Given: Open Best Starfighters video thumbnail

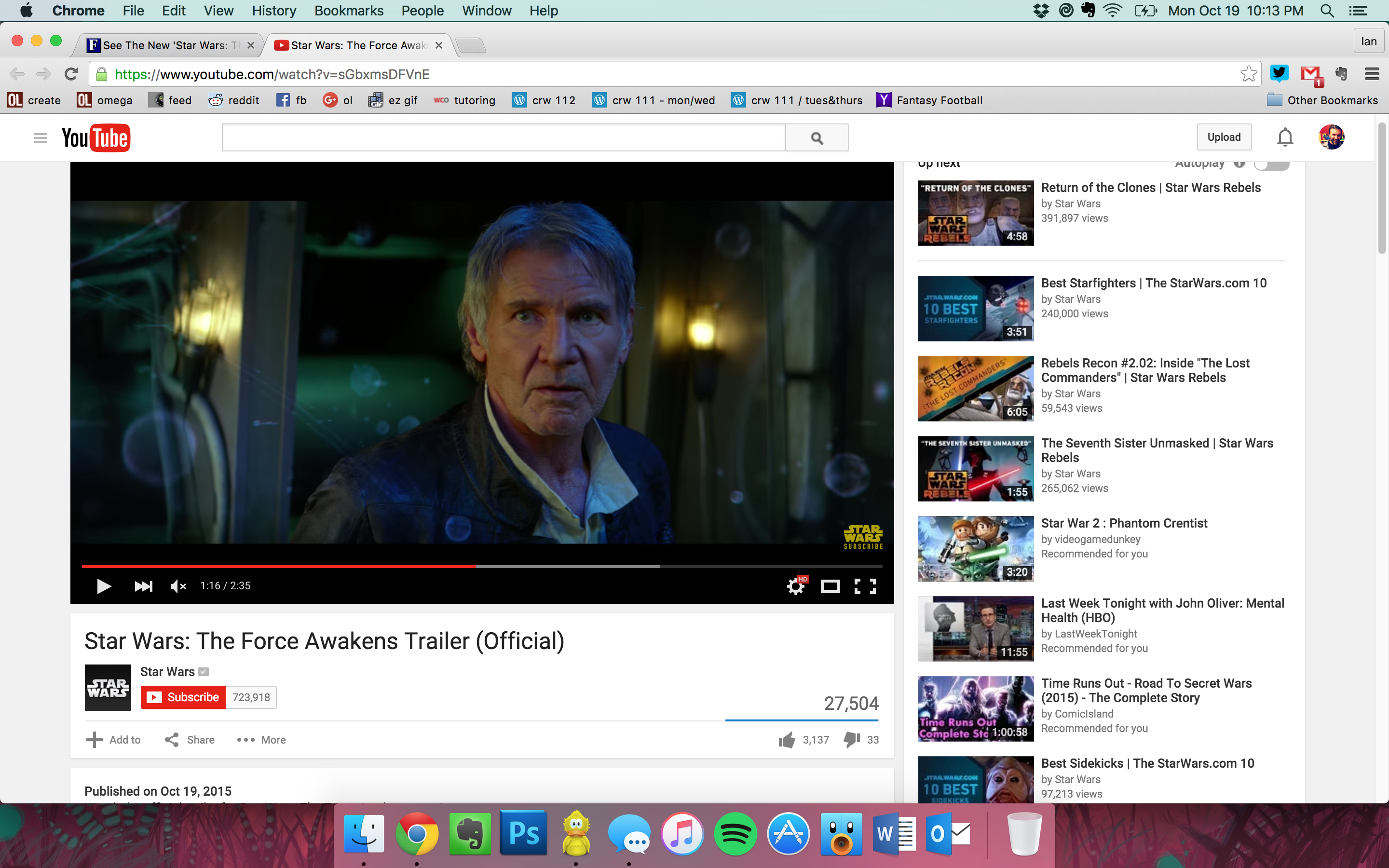Looking at the screenshot, I should click(976, 308).
